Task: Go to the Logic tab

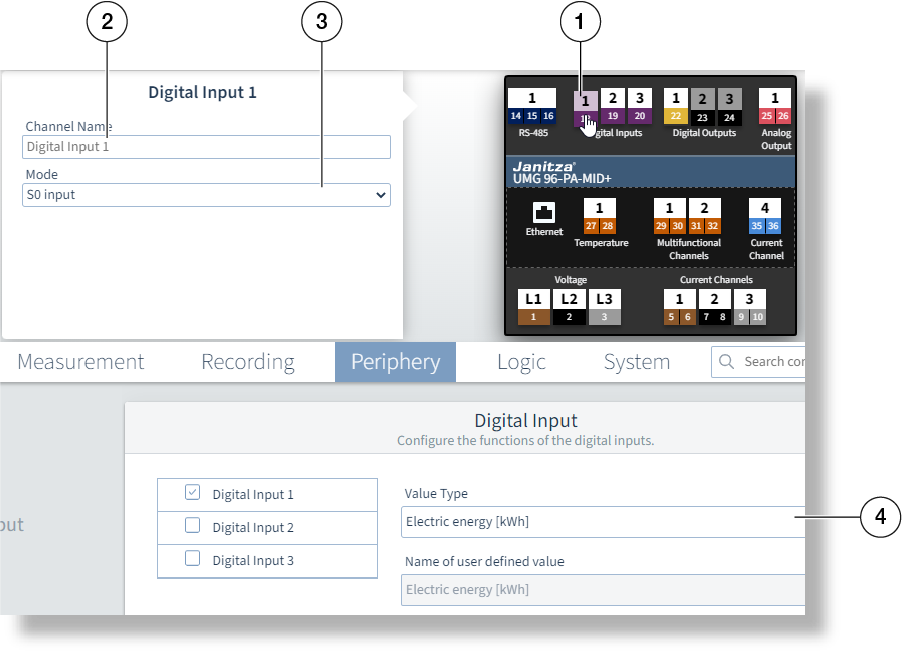Action: (x=521, y=362)
